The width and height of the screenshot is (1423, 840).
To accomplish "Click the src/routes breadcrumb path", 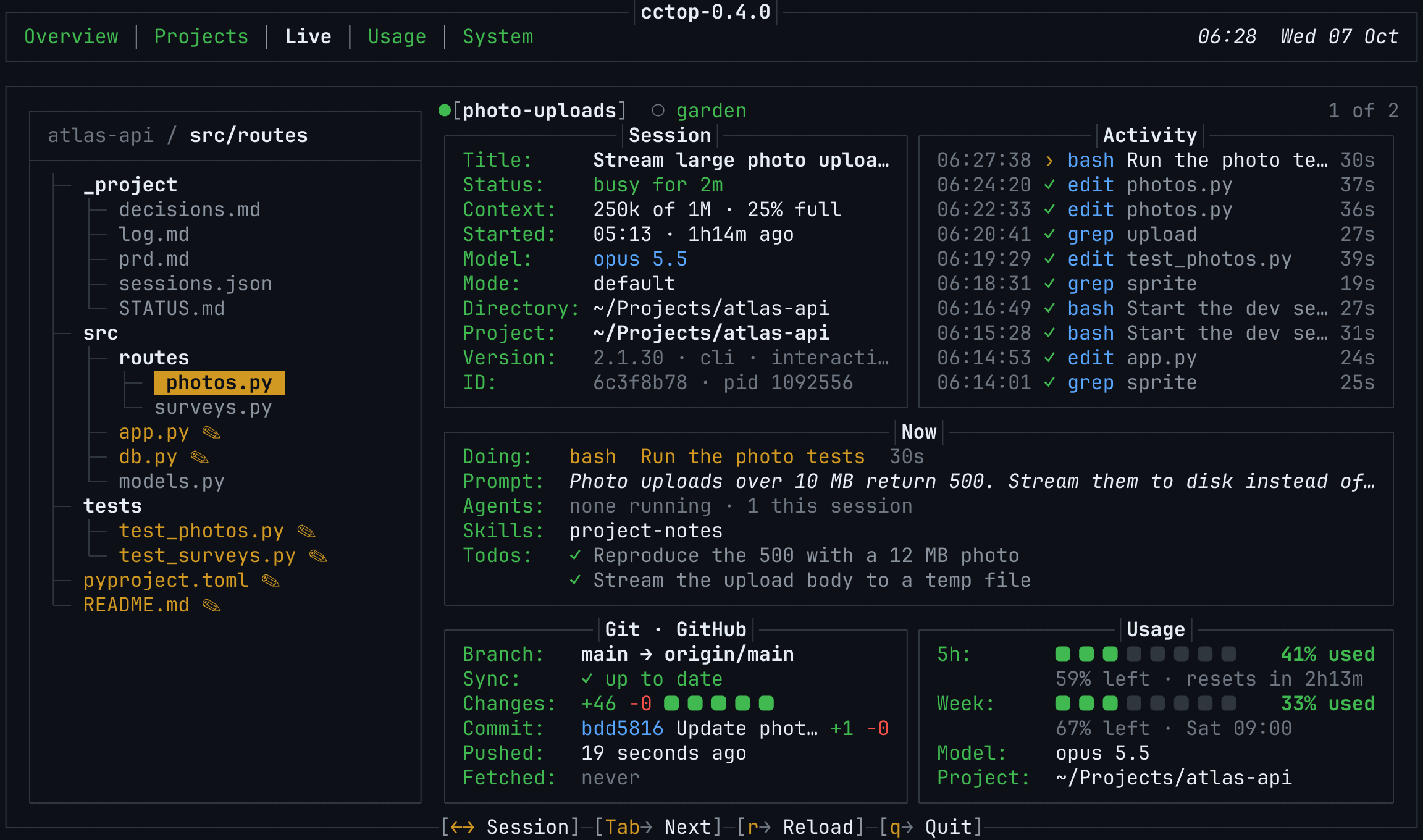I will 249,135.
